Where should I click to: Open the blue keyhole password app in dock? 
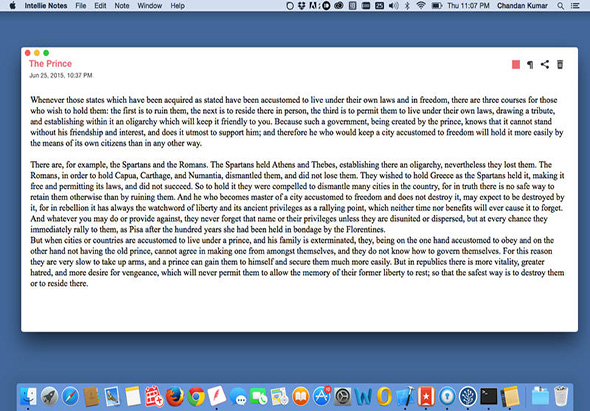tap(447, 397)
